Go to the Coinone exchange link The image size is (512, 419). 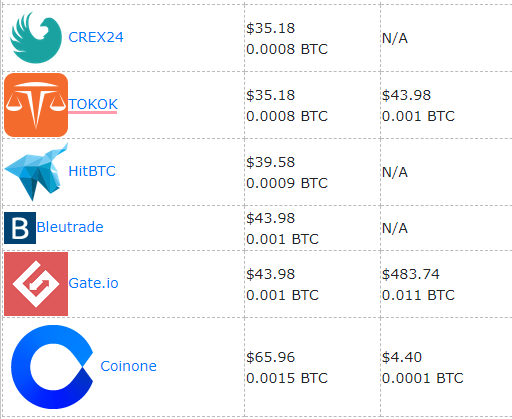[x=129, y=366]
